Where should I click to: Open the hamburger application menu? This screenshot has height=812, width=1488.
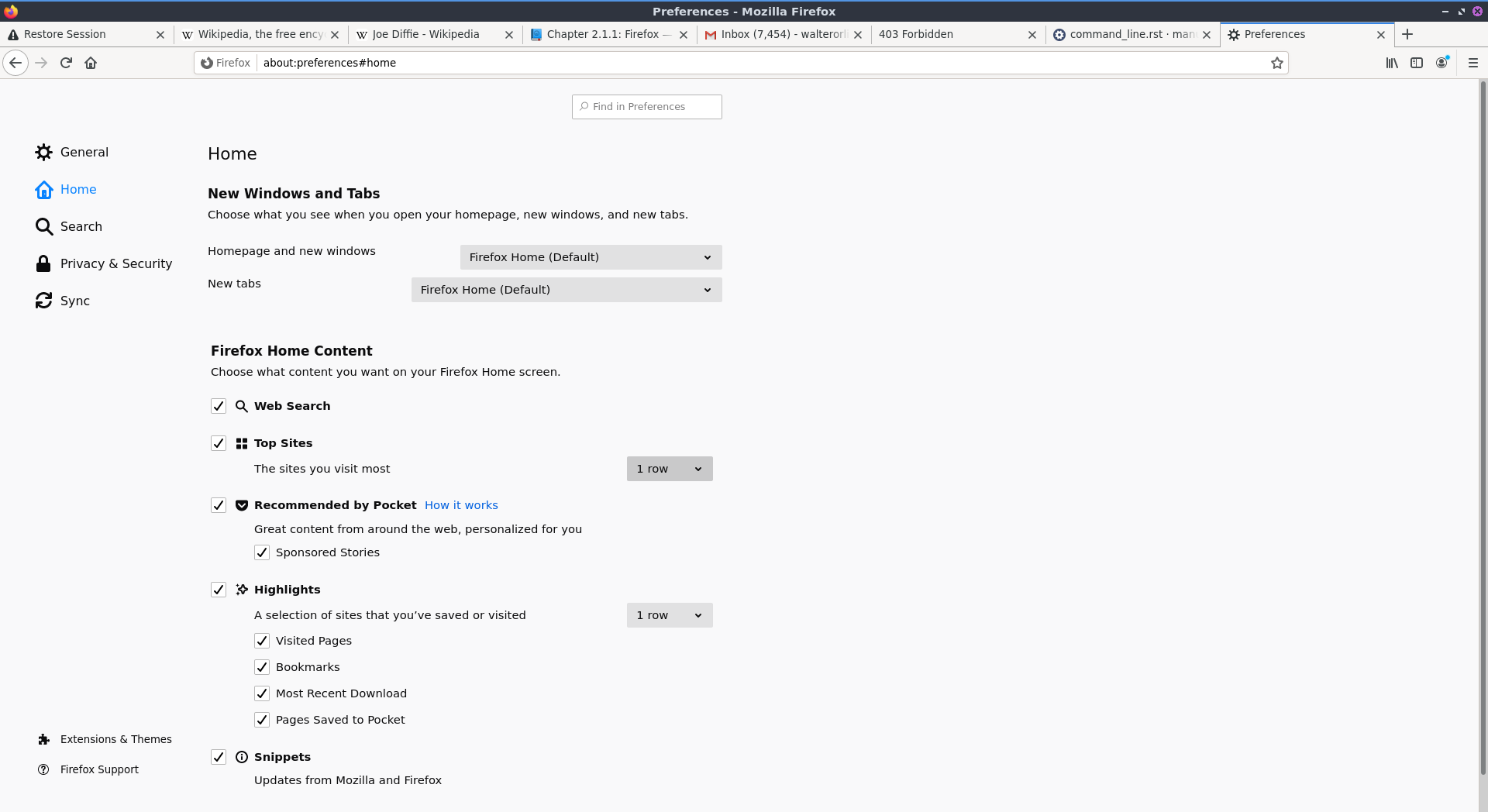1472,63
